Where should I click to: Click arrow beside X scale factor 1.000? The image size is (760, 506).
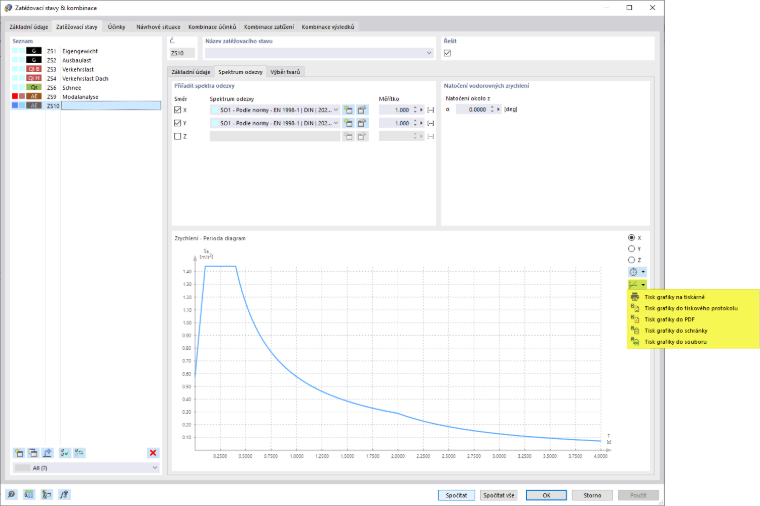pos(421,110)
